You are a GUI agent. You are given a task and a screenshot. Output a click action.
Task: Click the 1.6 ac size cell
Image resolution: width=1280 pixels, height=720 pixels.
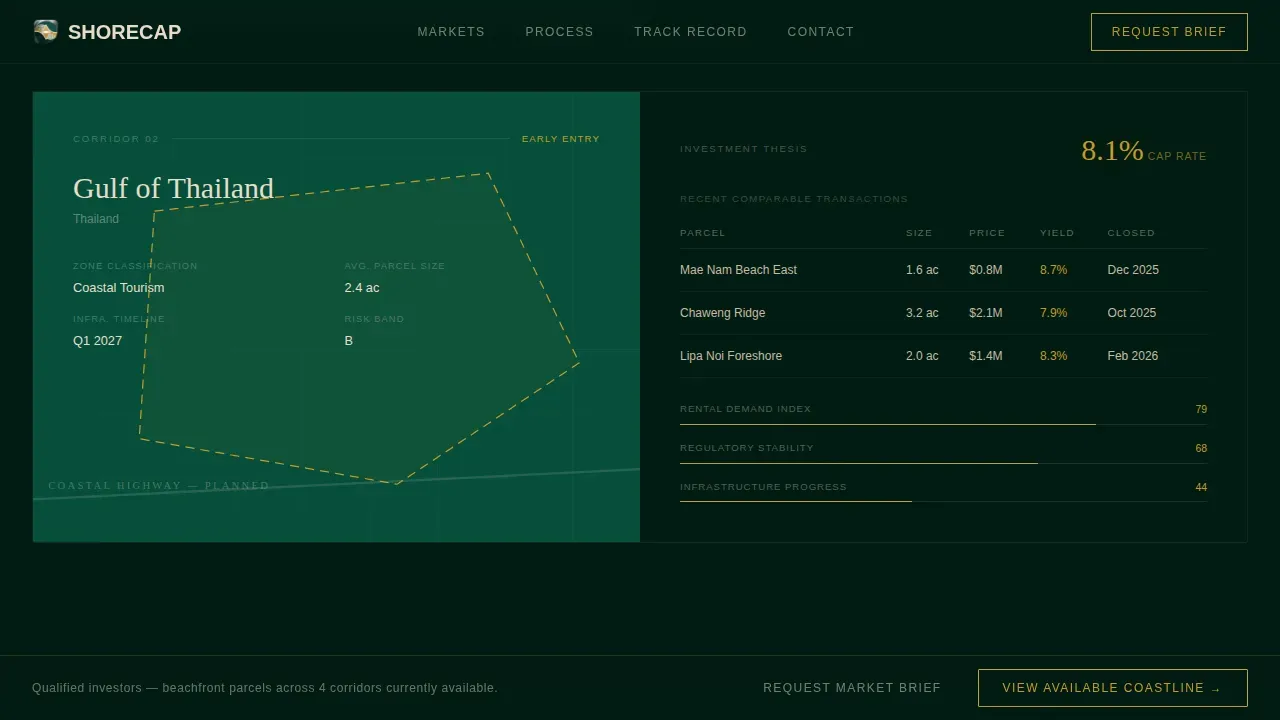click(922, 270)
